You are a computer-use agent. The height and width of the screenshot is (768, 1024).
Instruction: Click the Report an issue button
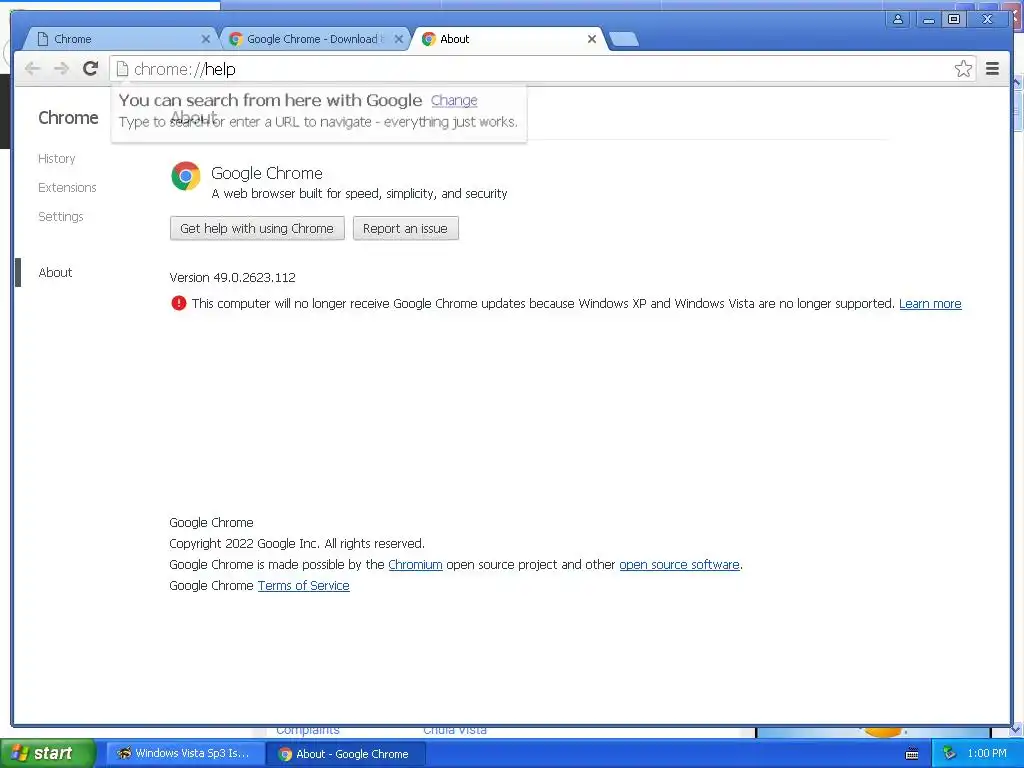pos(406,229)
